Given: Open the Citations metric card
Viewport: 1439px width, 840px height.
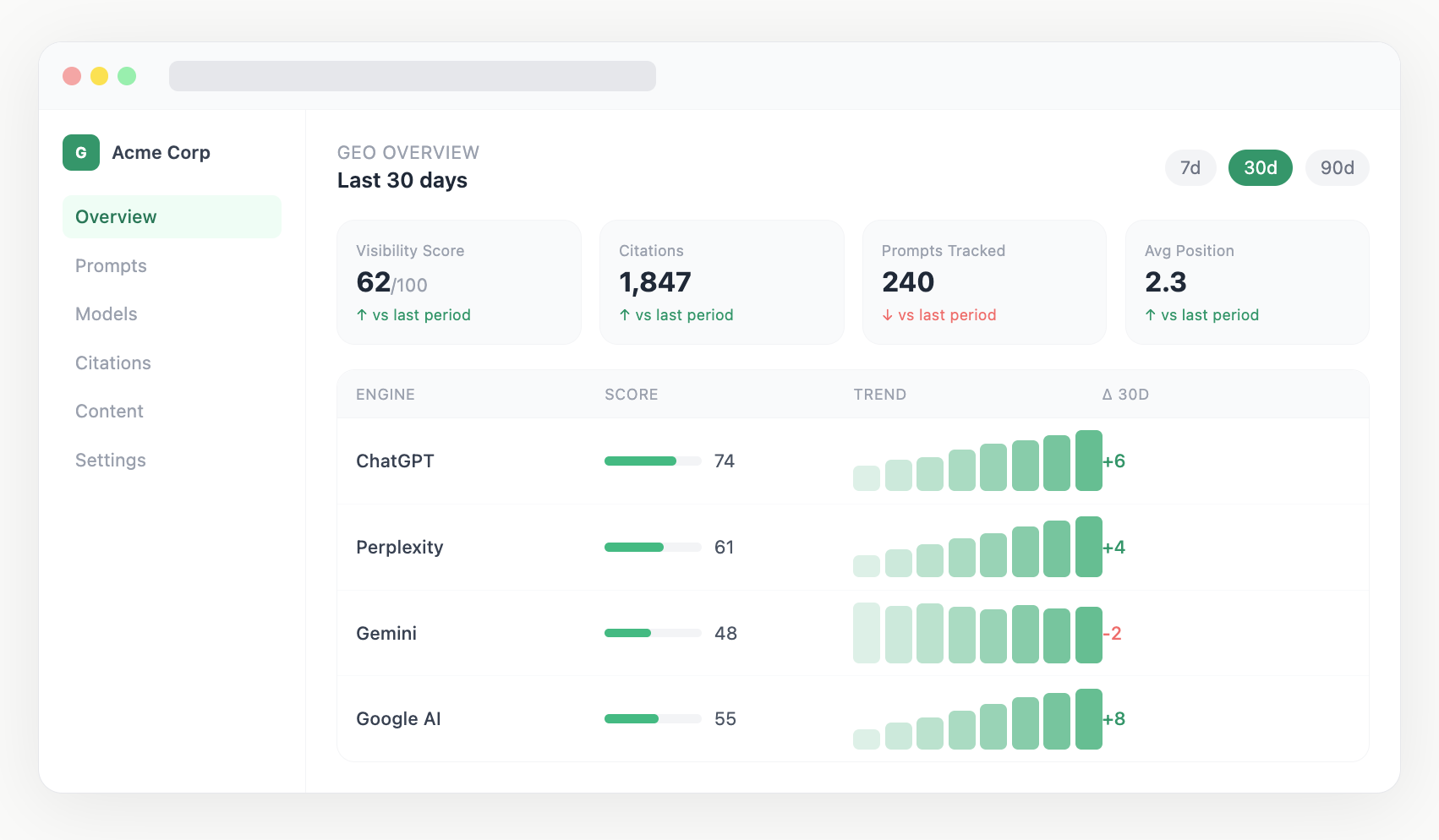Looking at the screenshot, I should click(x=722, y=282).
